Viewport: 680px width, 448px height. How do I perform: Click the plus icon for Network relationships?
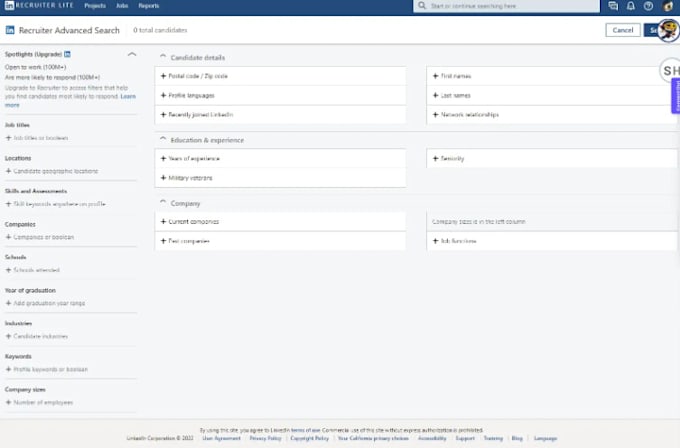435,114
